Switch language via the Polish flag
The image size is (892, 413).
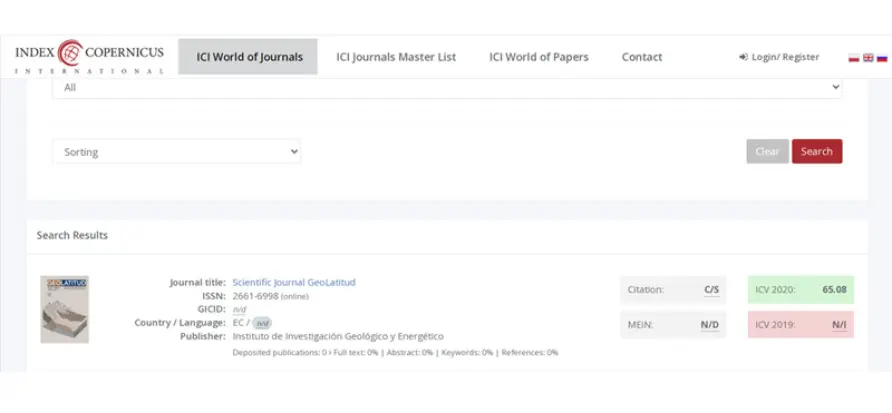click(x=853, y=57)
